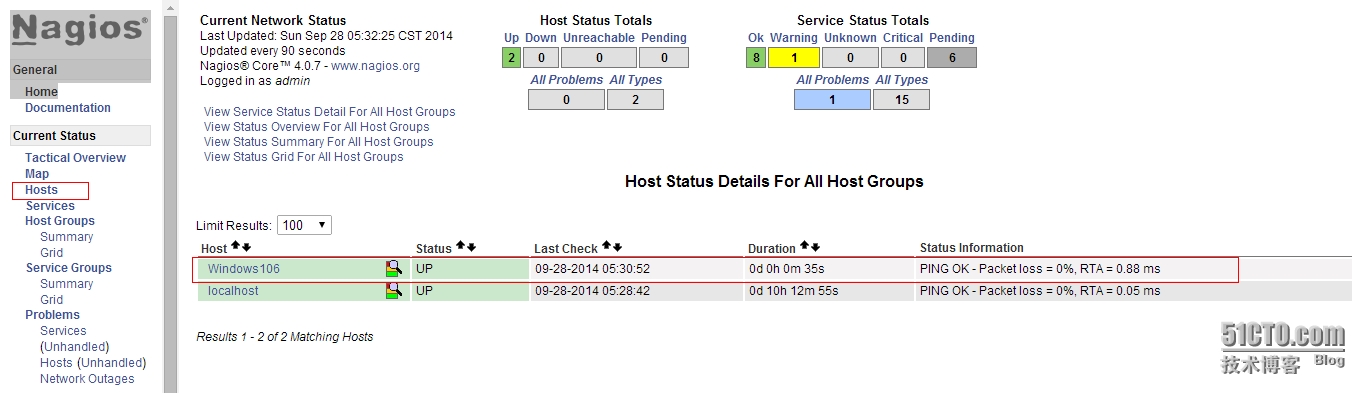Open the Windows106 host link
The height and width of the screenshot is (393, 1364).
click(x=244, y=269)
